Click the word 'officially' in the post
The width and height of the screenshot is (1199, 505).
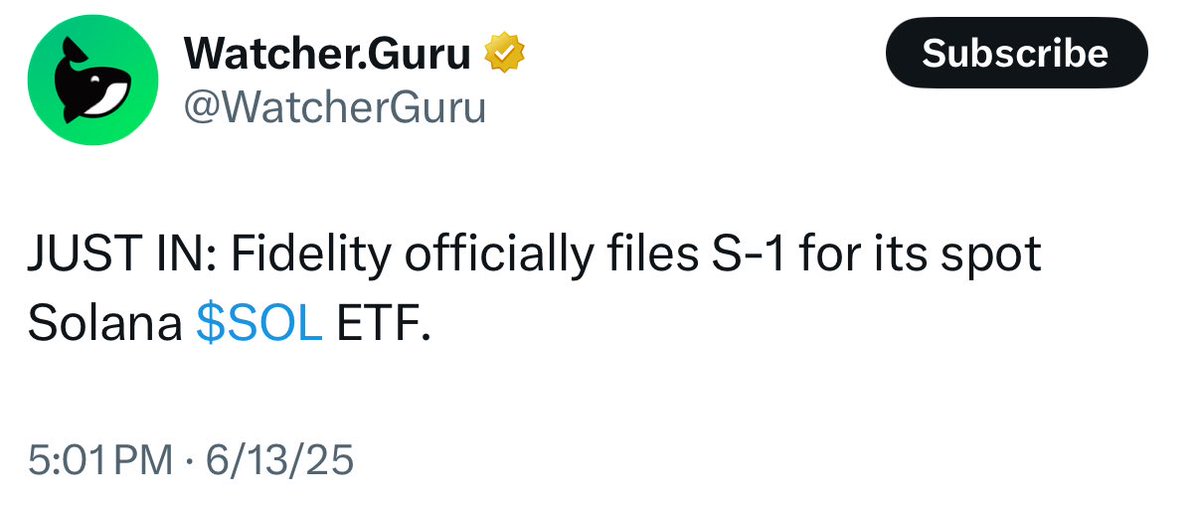[x=499, y=256]
